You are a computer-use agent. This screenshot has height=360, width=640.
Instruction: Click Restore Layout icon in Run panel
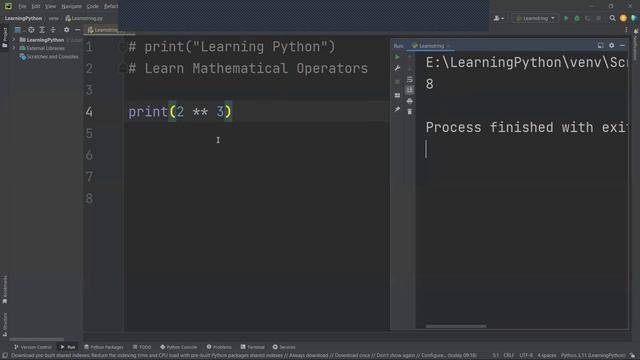[397, 95]
